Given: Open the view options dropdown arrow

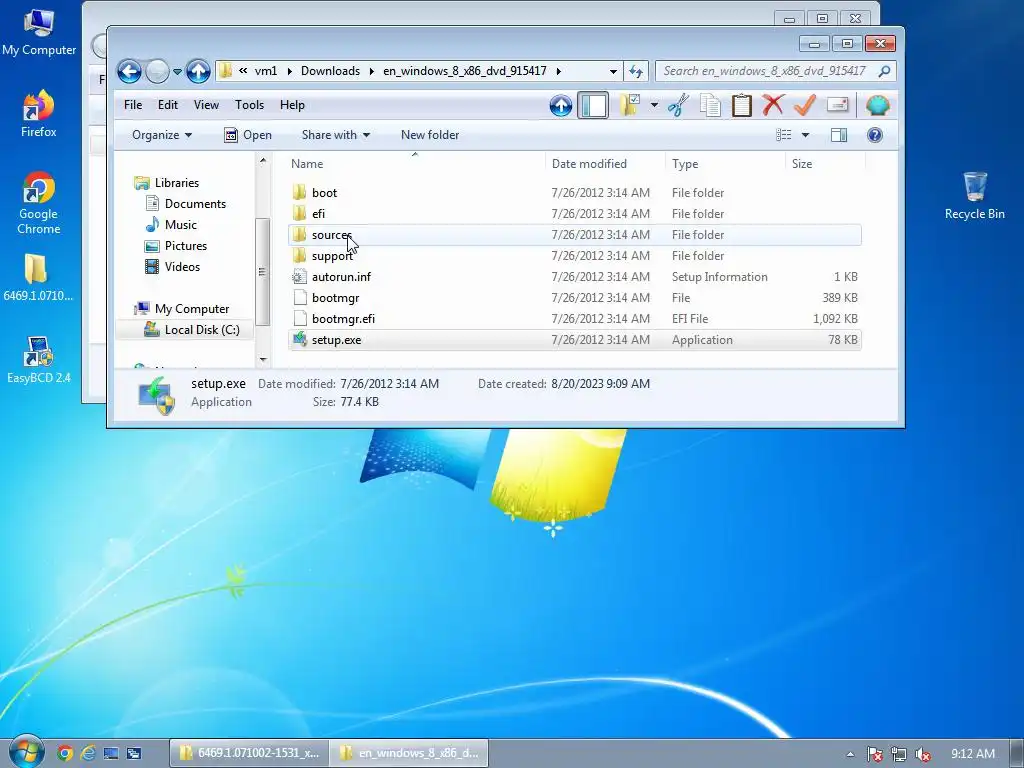Looking at the screenshot, I should tap(805, 135).
